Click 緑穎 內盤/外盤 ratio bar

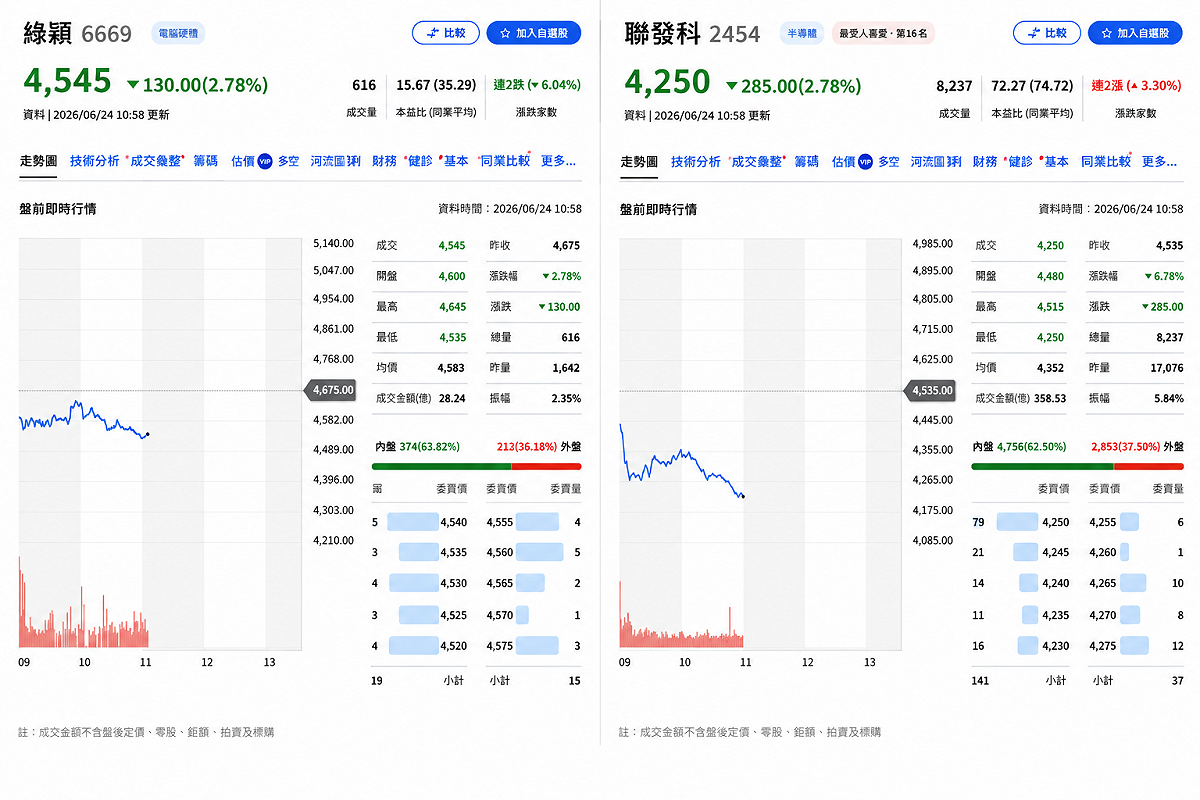[x=476, y=466]
